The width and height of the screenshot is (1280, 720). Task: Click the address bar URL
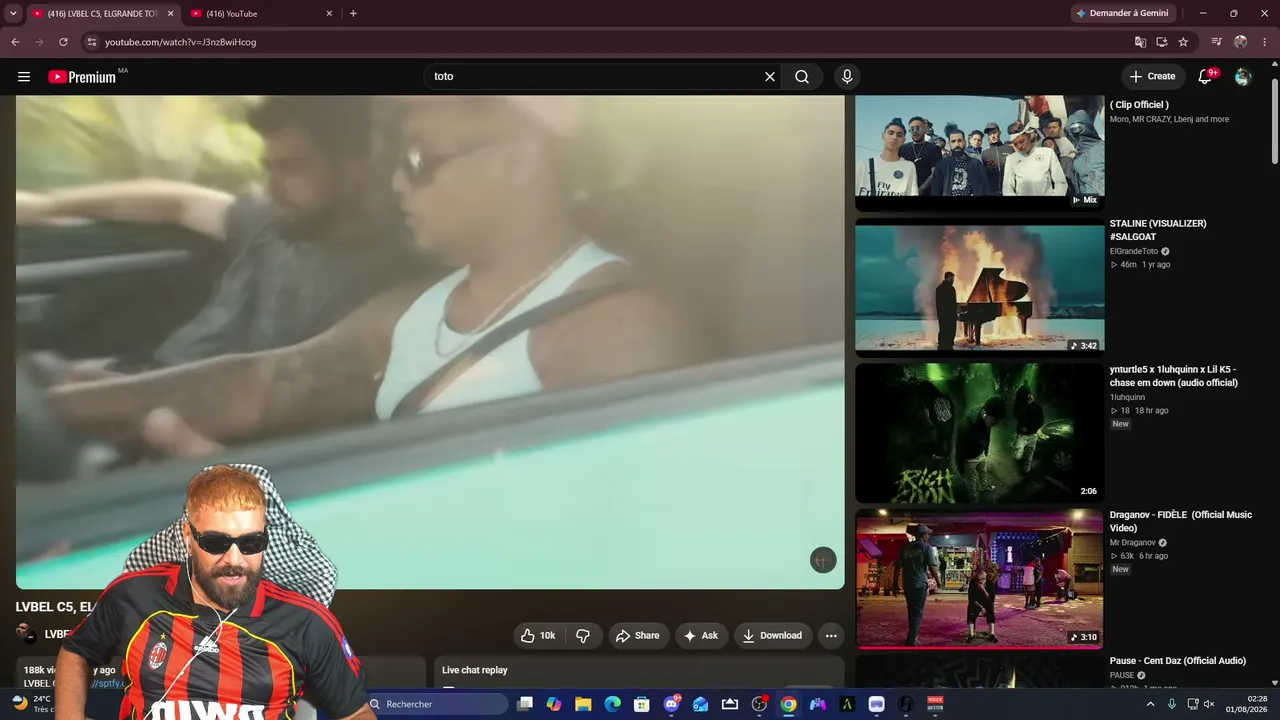[181, 42]
